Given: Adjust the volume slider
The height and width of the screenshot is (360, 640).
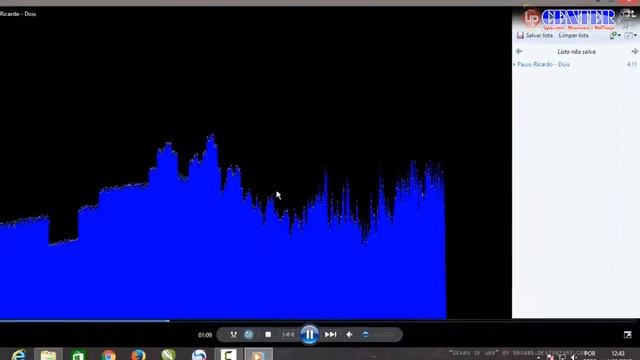Looking at the screenshot, I should coord(378,335).
